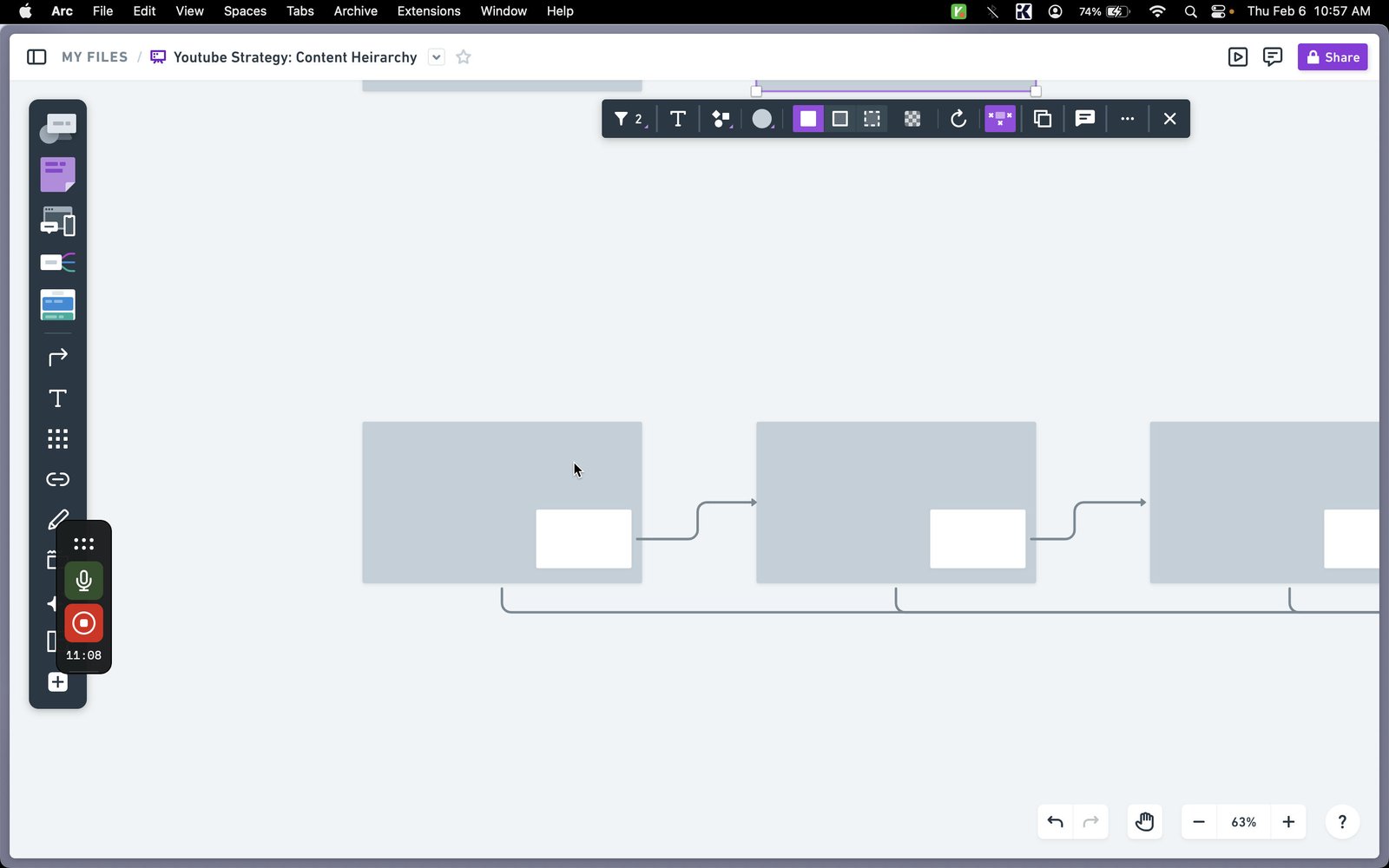The height and width of the screenshot is (868, 1389).
Task: Open the selection filter dropdown showing 2
Action: pos(629,119)
